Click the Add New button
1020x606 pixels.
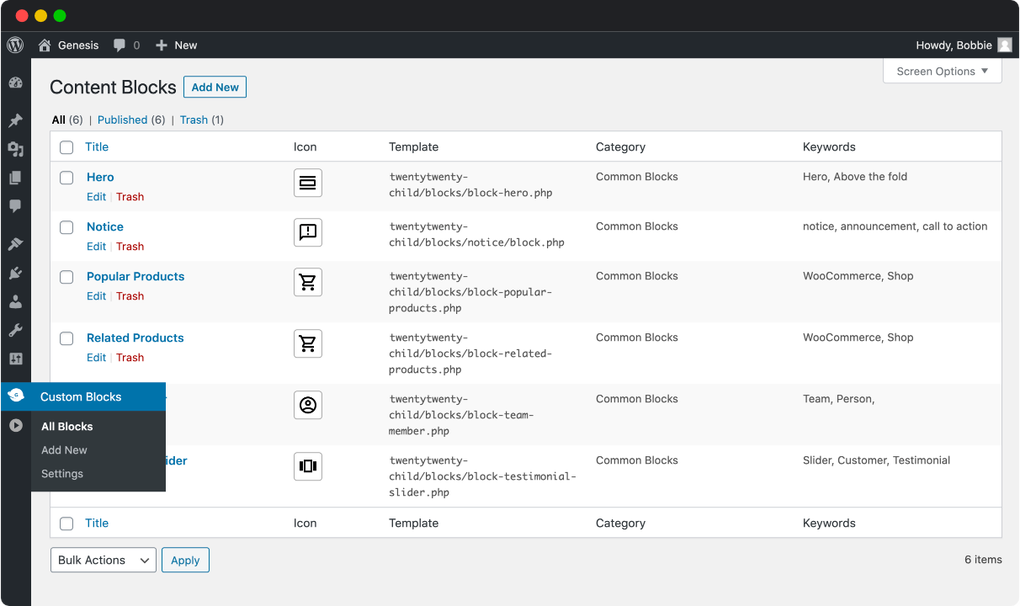[x=214, y=87]
